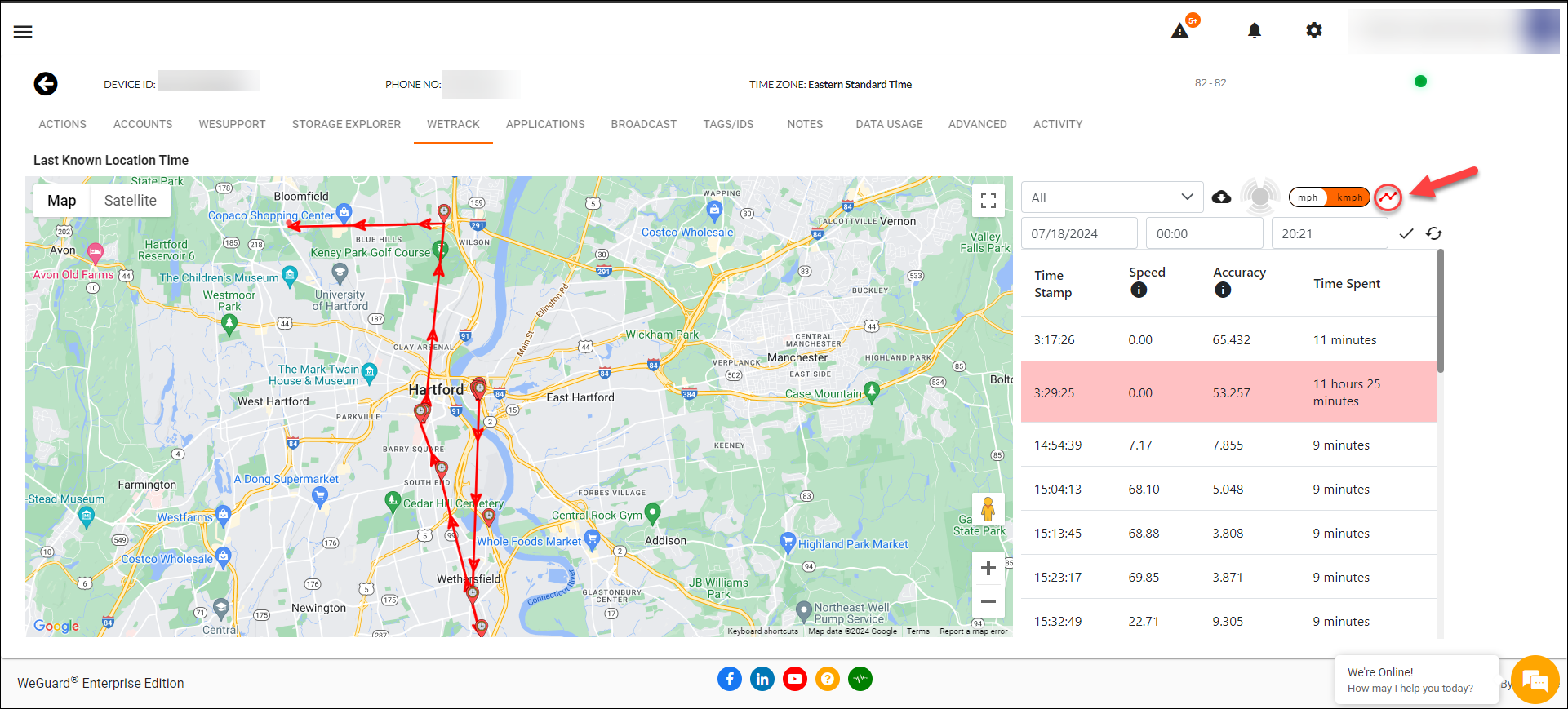Open the LinkedIn link icon
1568x709 pixels.
[x=762, y=679]
